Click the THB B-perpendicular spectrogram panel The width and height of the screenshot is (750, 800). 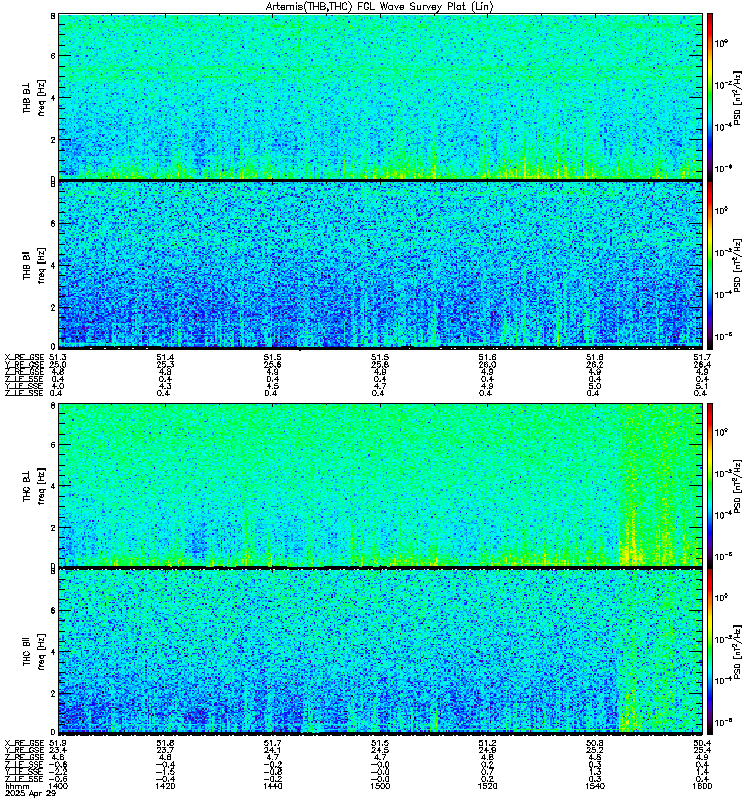click(x=380, y=96)
